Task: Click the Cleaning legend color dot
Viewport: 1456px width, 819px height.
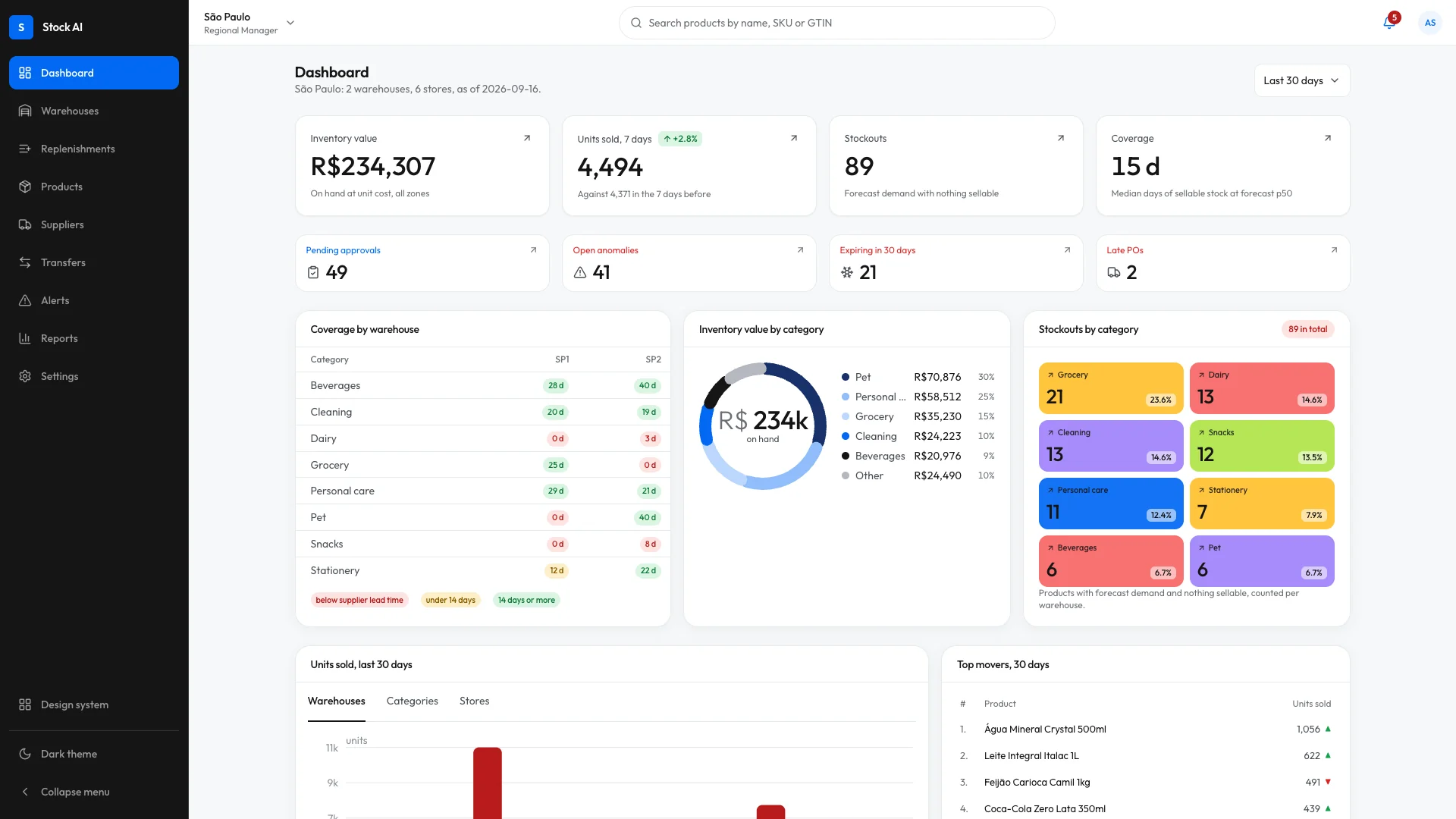Action: (x=846, y=436)
